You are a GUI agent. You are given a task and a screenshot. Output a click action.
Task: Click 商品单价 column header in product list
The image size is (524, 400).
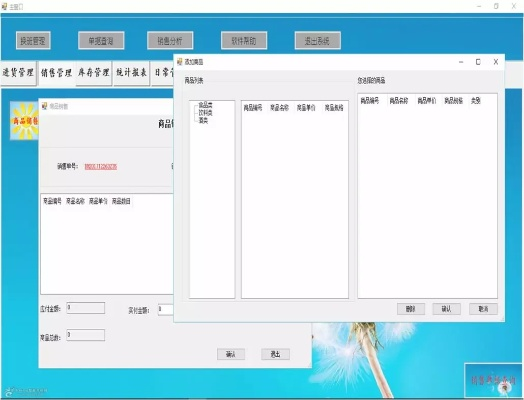coord(306,108)
